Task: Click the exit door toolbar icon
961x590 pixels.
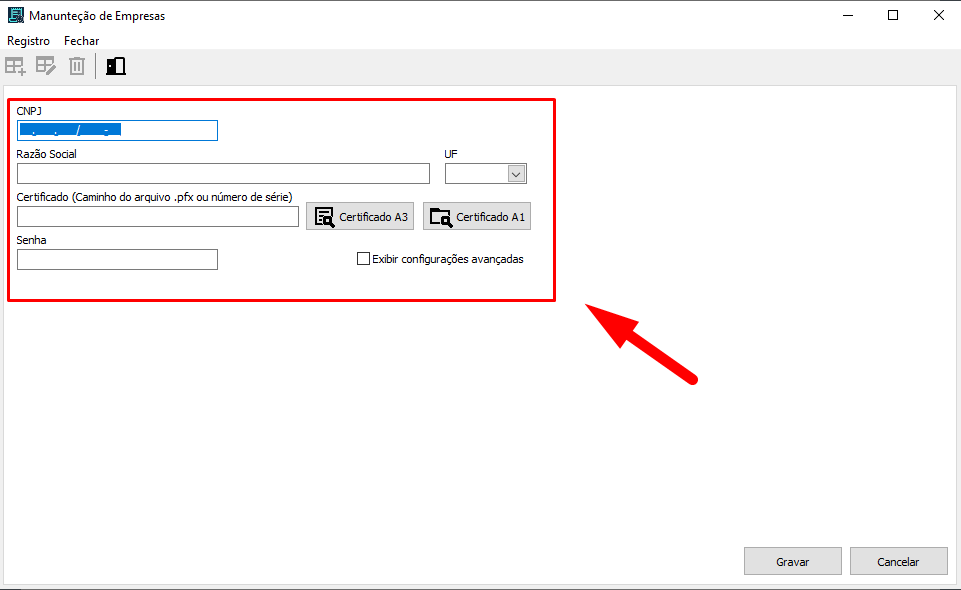Action: 116,67
